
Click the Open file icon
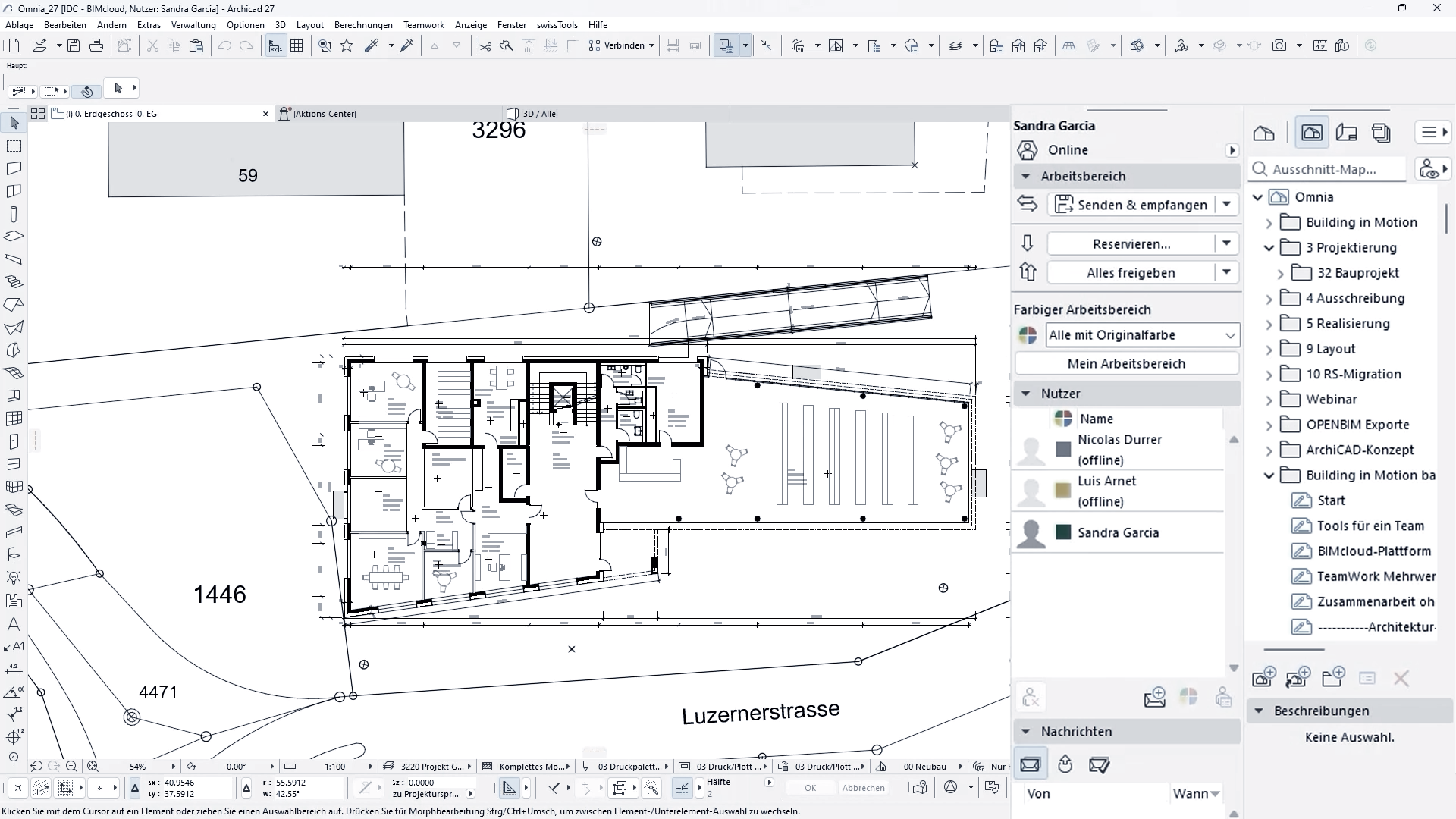39,45
